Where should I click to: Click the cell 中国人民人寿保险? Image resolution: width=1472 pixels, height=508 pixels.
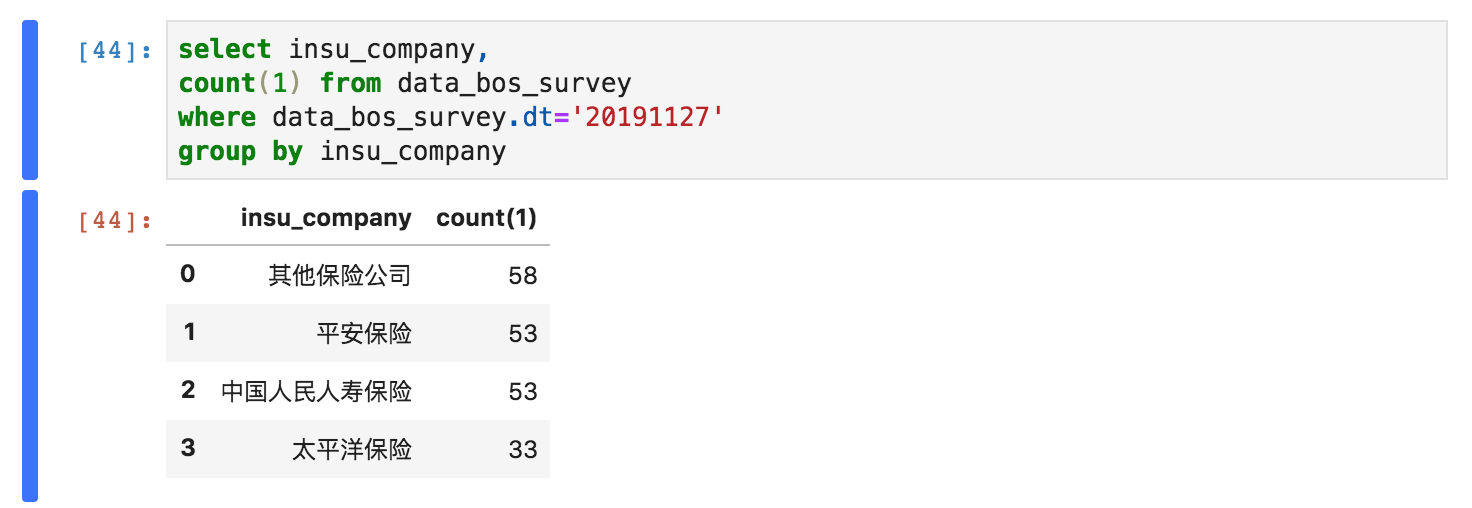point(316,391)
